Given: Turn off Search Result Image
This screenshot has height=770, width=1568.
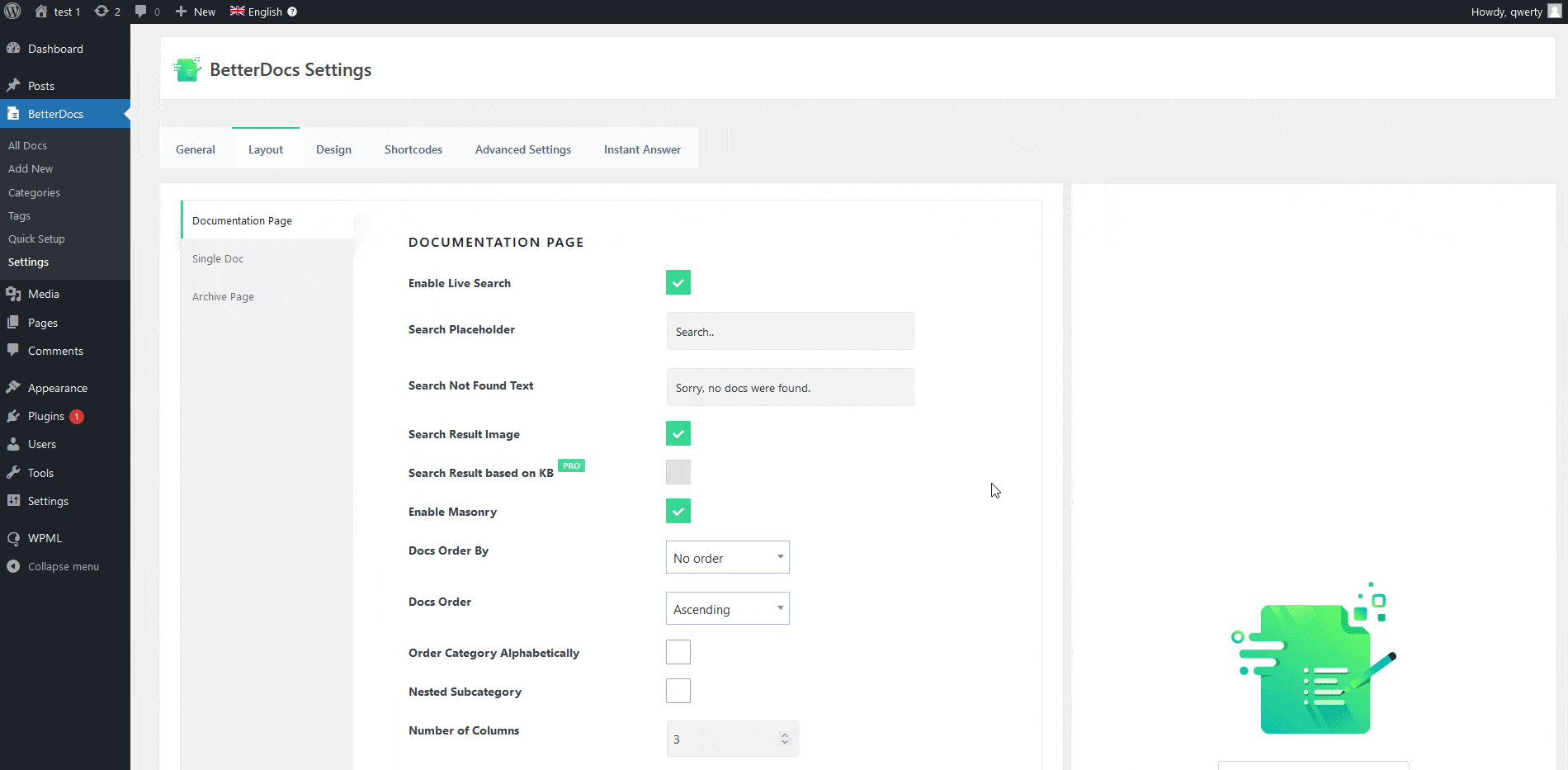Looking at the screenshot, I should tap(678, 433).
